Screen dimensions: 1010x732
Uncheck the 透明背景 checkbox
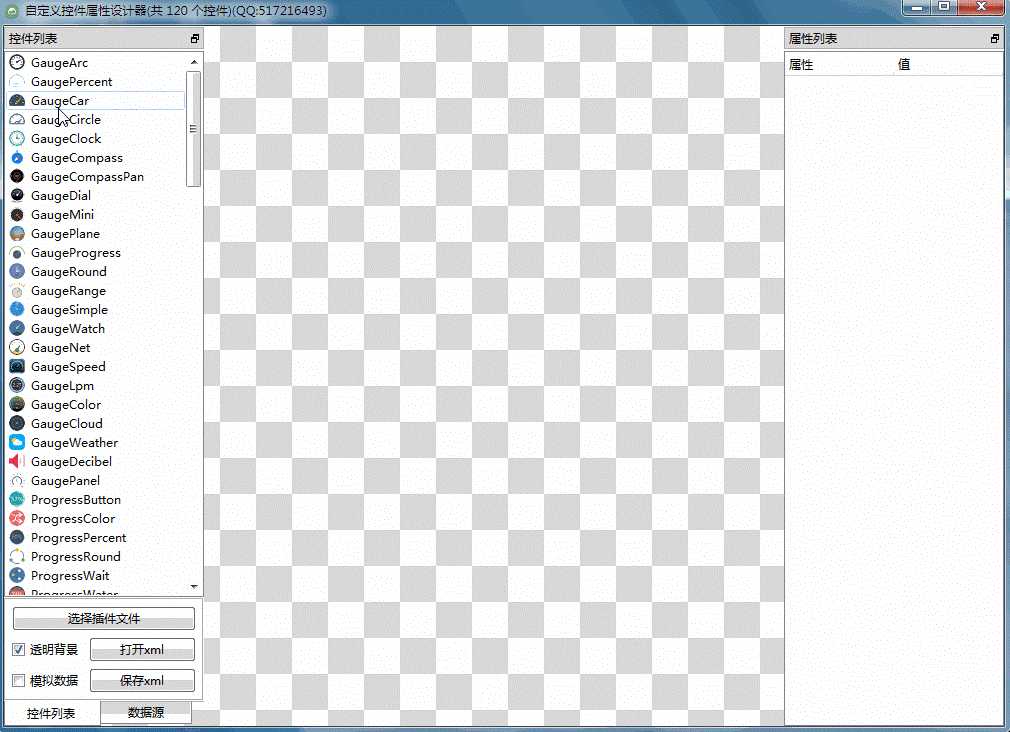tap(19, 650)
